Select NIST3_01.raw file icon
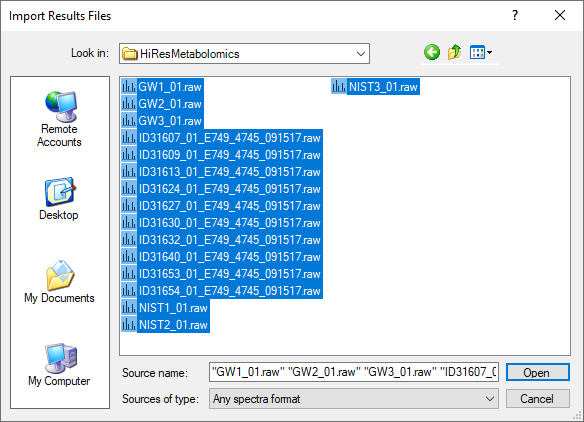The height and width of the screenshot is (422, 584). point(339,87)
